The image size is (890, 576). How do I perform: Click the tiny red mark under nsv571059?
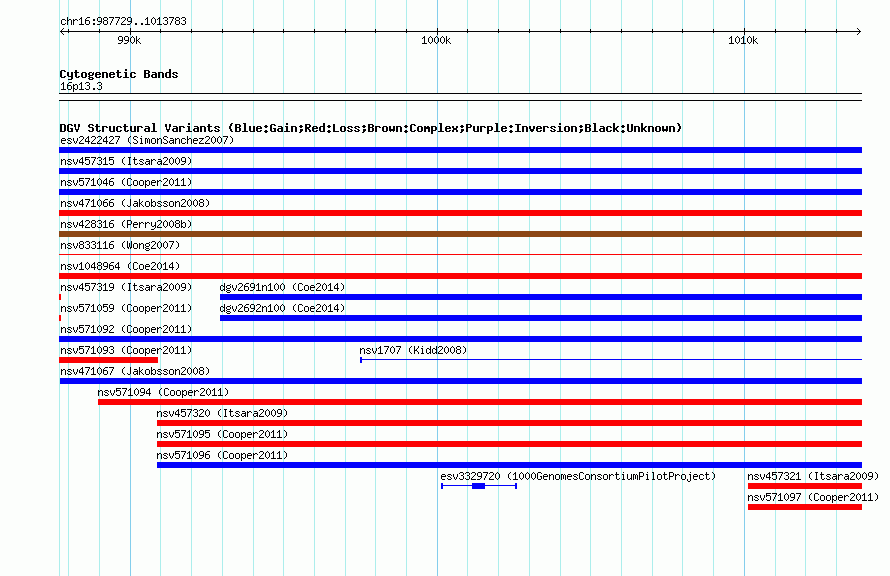coord(60,318)
